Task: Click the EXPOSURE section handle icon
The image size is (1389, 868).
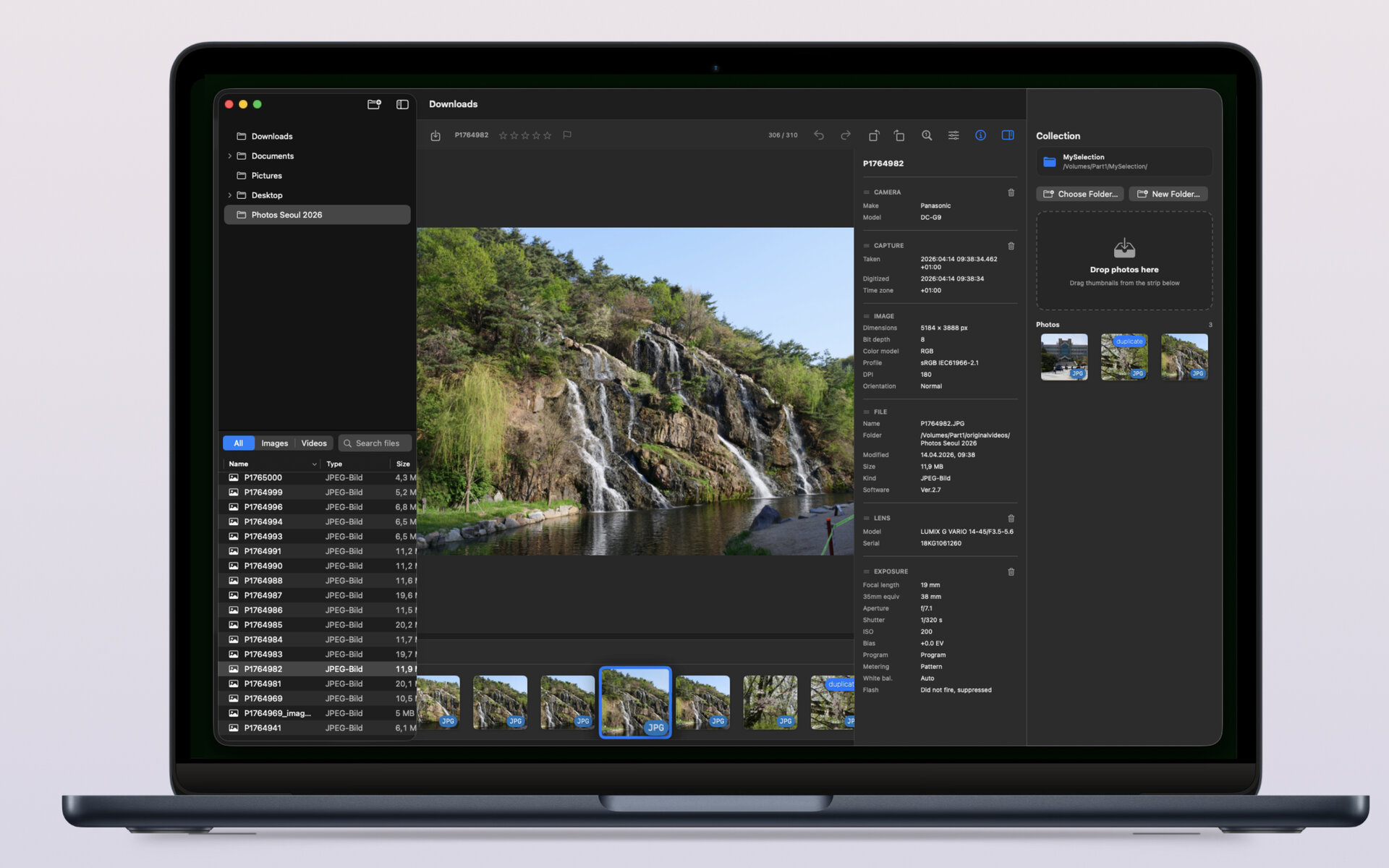Action: pos(867,571)
